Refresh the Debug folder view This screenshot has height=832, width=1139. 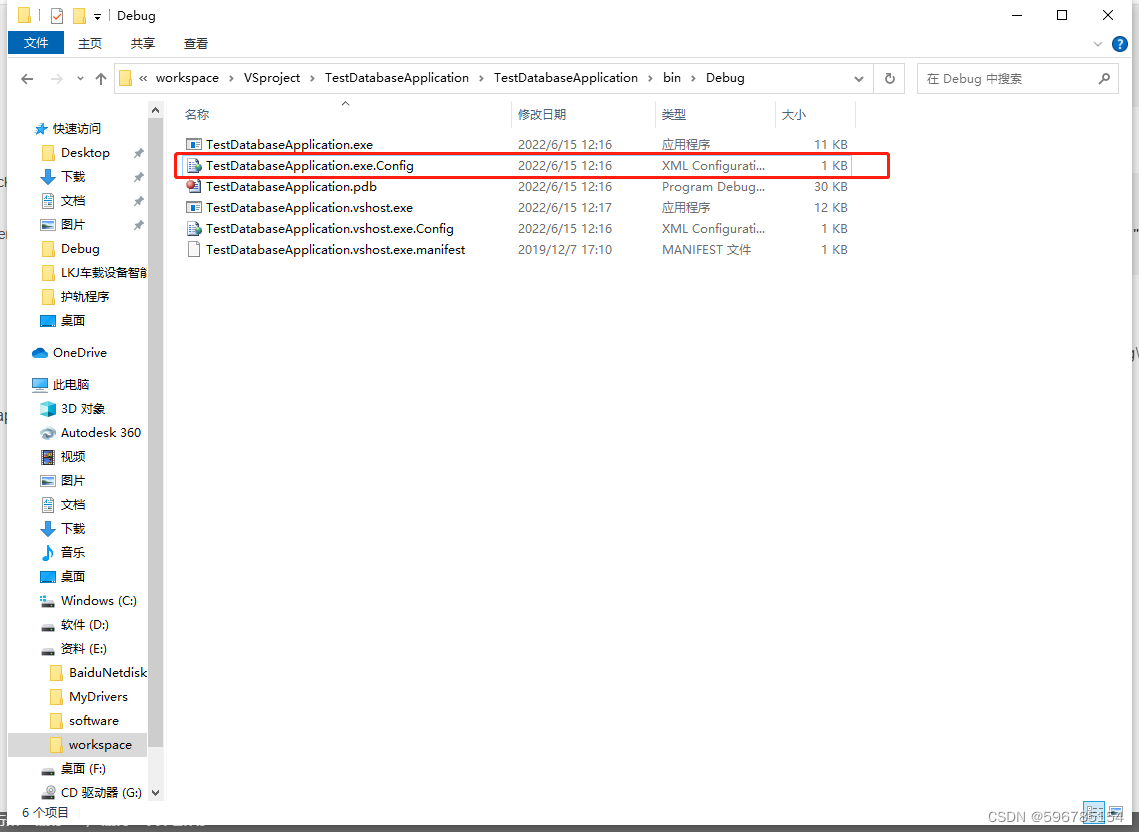[889, 78]
